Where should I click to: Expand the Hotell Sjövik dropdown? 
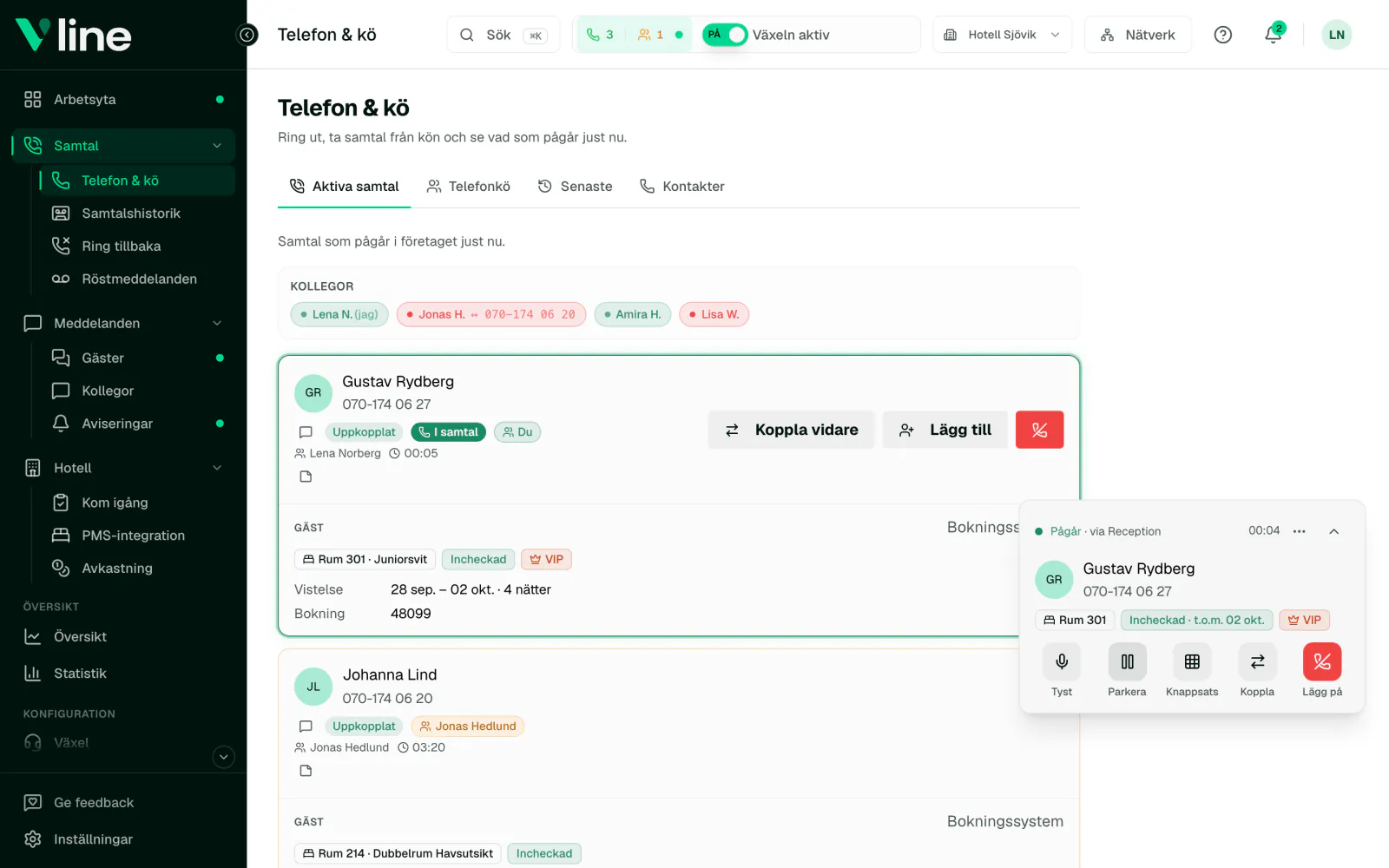coord(1003,35)
